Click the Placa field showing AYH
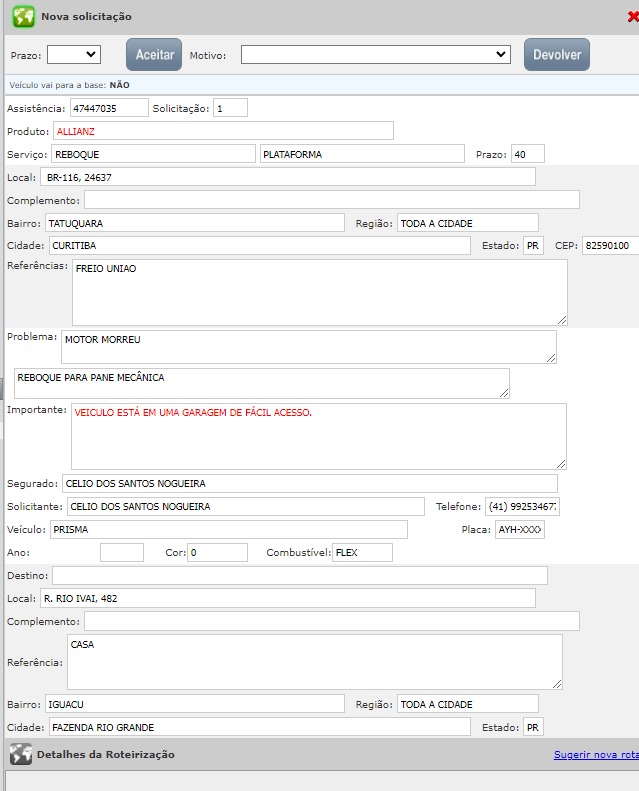This screenshot has width=639, height=791. point(519,530)
